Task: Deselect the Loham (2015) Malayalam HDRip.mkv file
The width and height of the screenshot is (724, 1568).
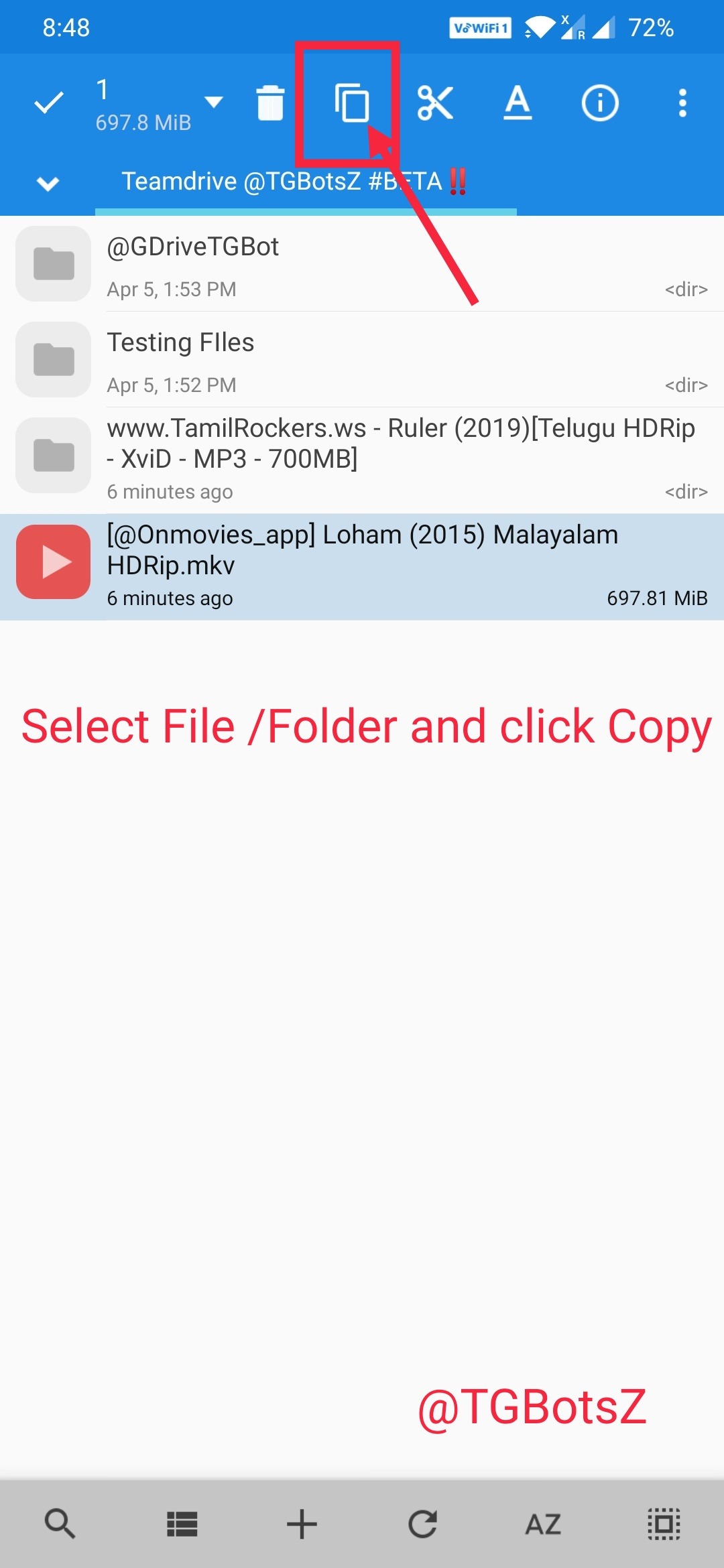Action: pos(362,567)
